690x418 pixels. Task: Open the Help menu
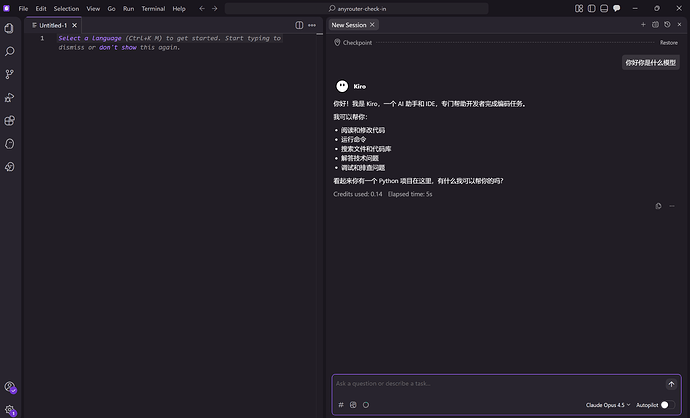179,8
